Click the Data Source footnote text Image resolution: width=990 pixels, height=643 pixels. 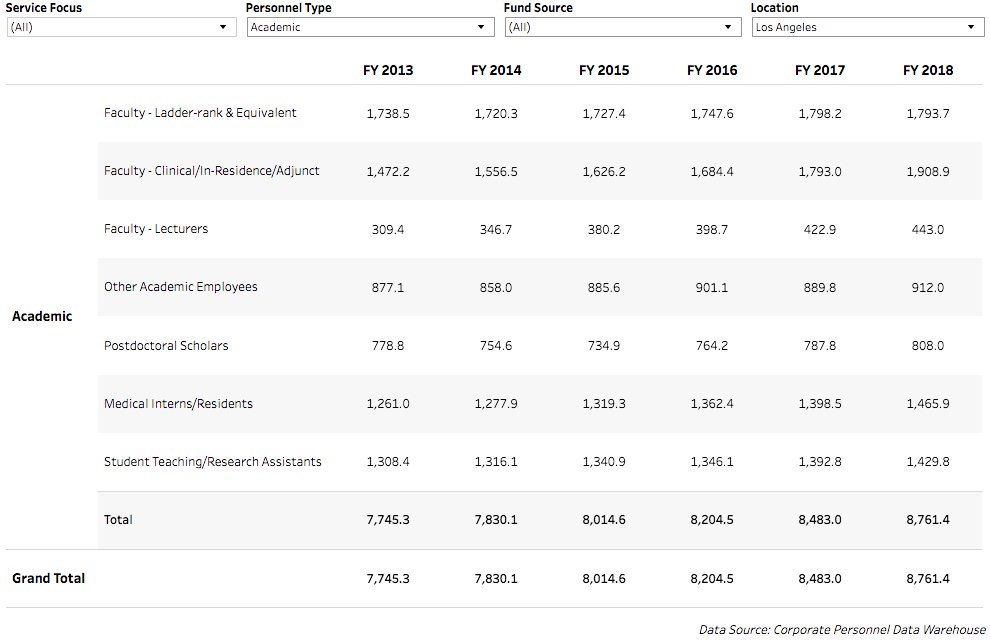(842, 630)
